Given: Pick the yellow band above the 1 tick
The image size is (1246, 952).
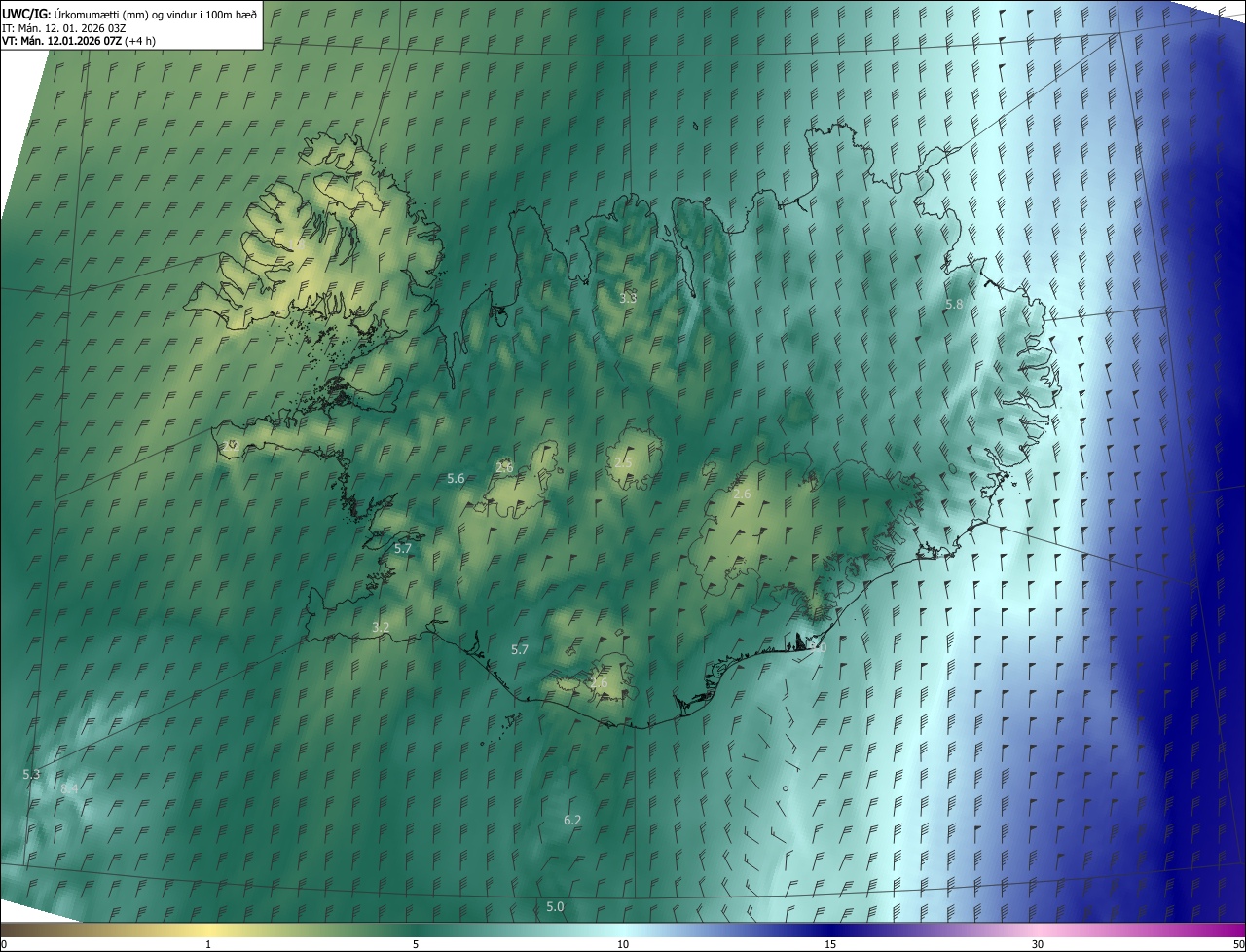Looking at the screenshot, I should (208, 930).
